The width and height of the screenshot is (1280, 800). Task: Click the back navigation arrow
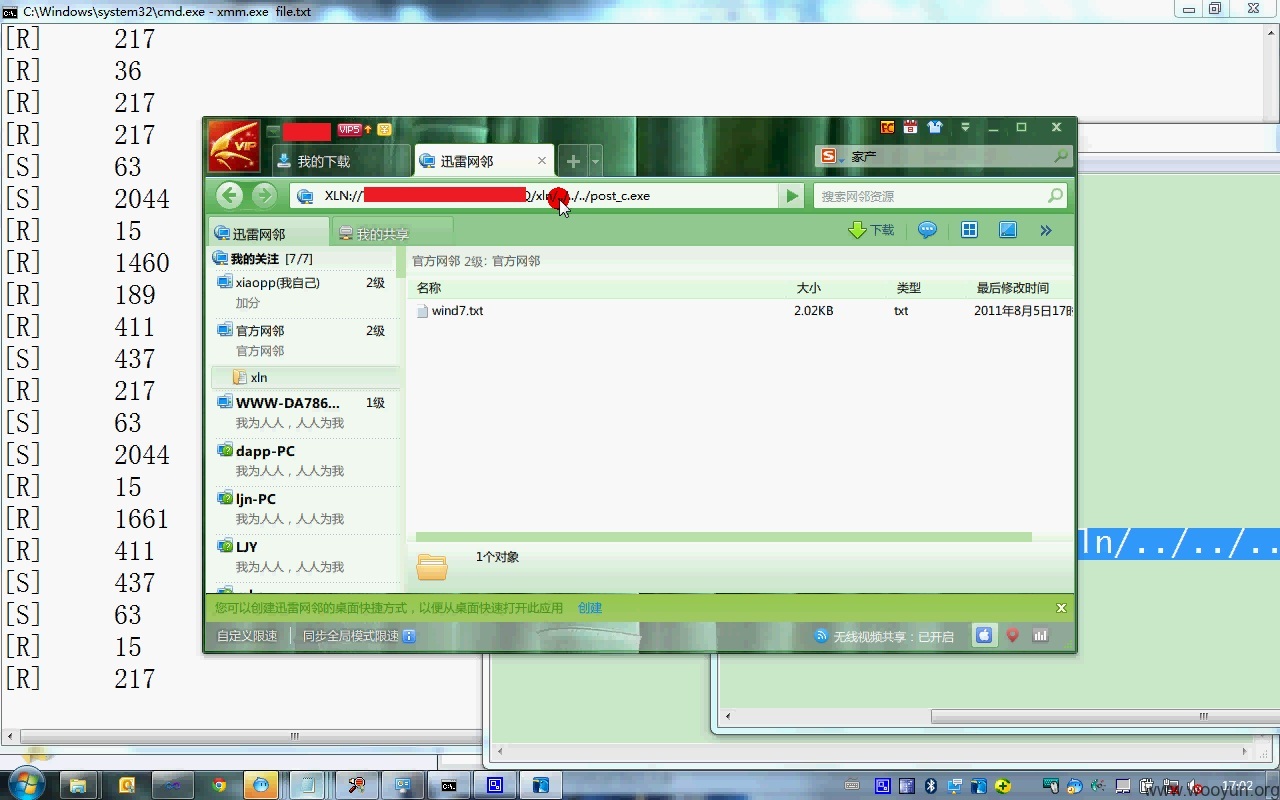[x=230, y=195]
